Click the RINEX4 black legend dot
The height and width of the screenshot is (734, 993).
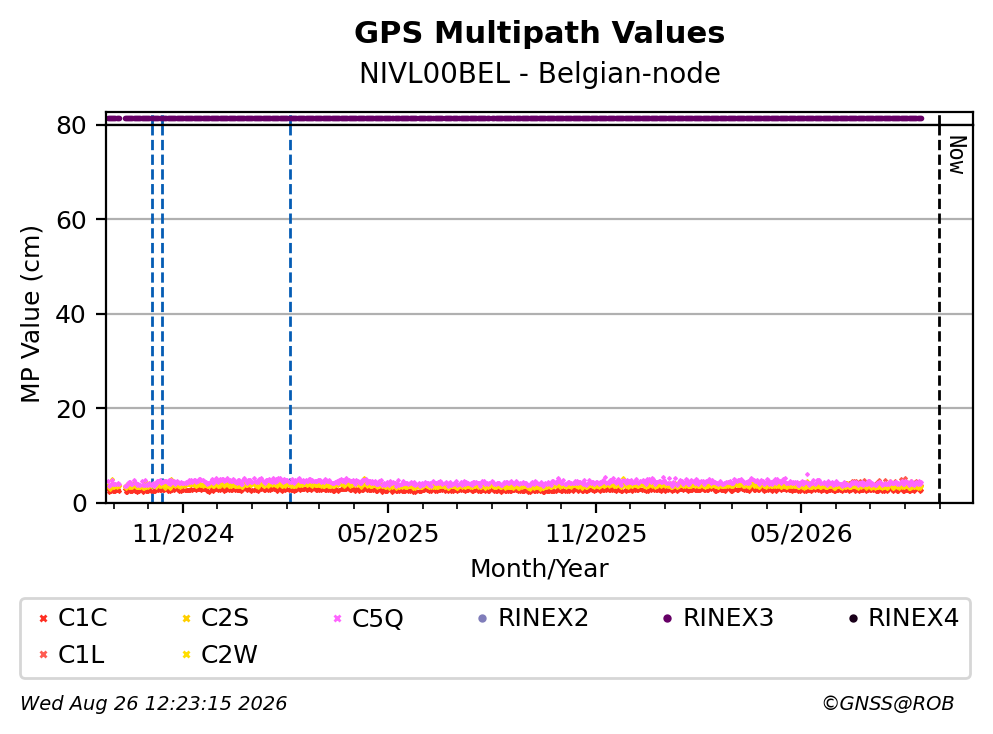coord(853,619)
